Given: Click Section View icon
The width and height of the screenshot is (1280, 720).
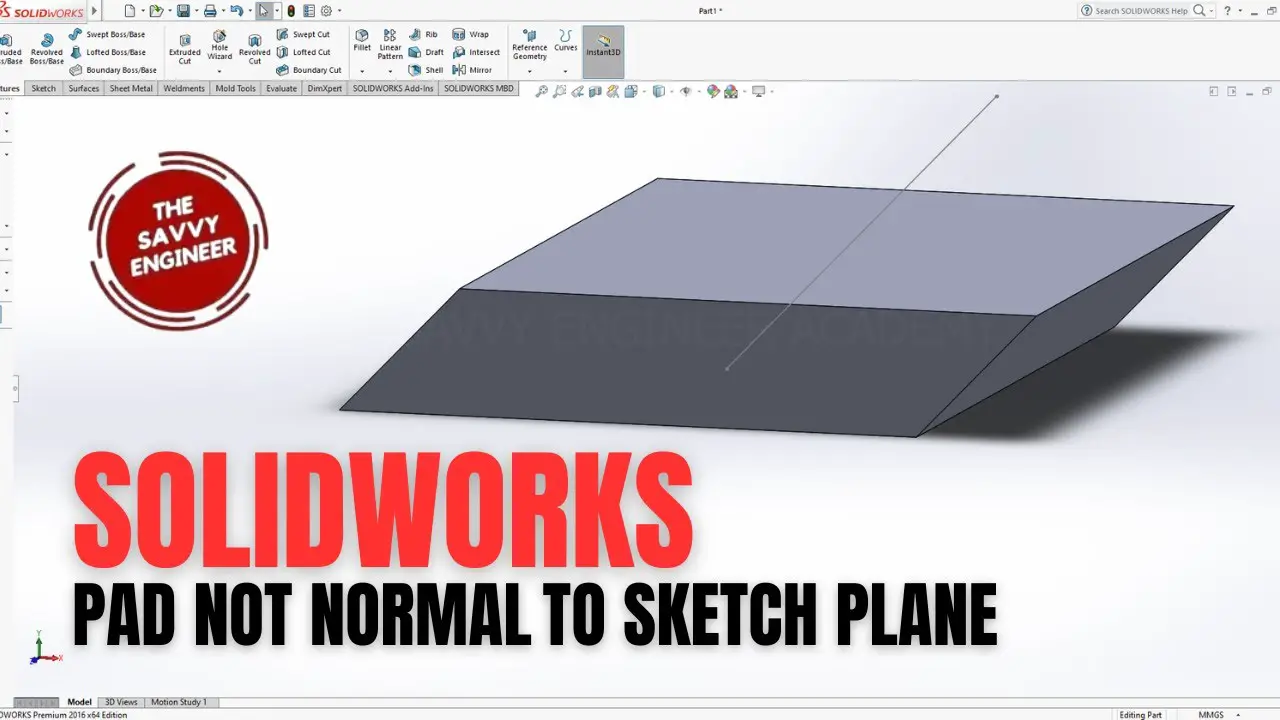Looking at the screenshot, I should click(x=595, y=91).
